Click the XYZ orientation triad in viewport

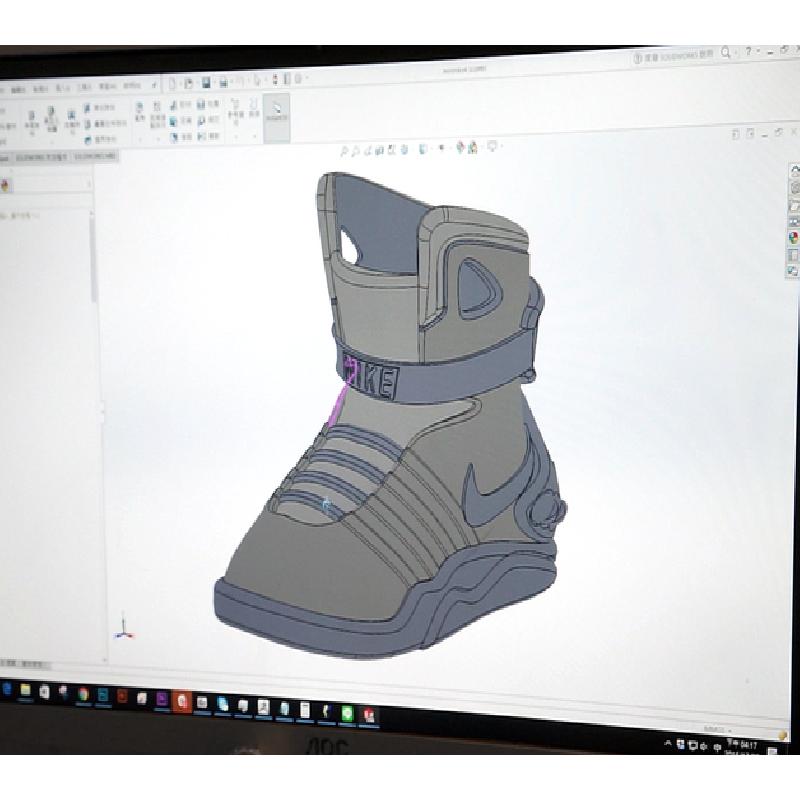(x=123, y=627)
